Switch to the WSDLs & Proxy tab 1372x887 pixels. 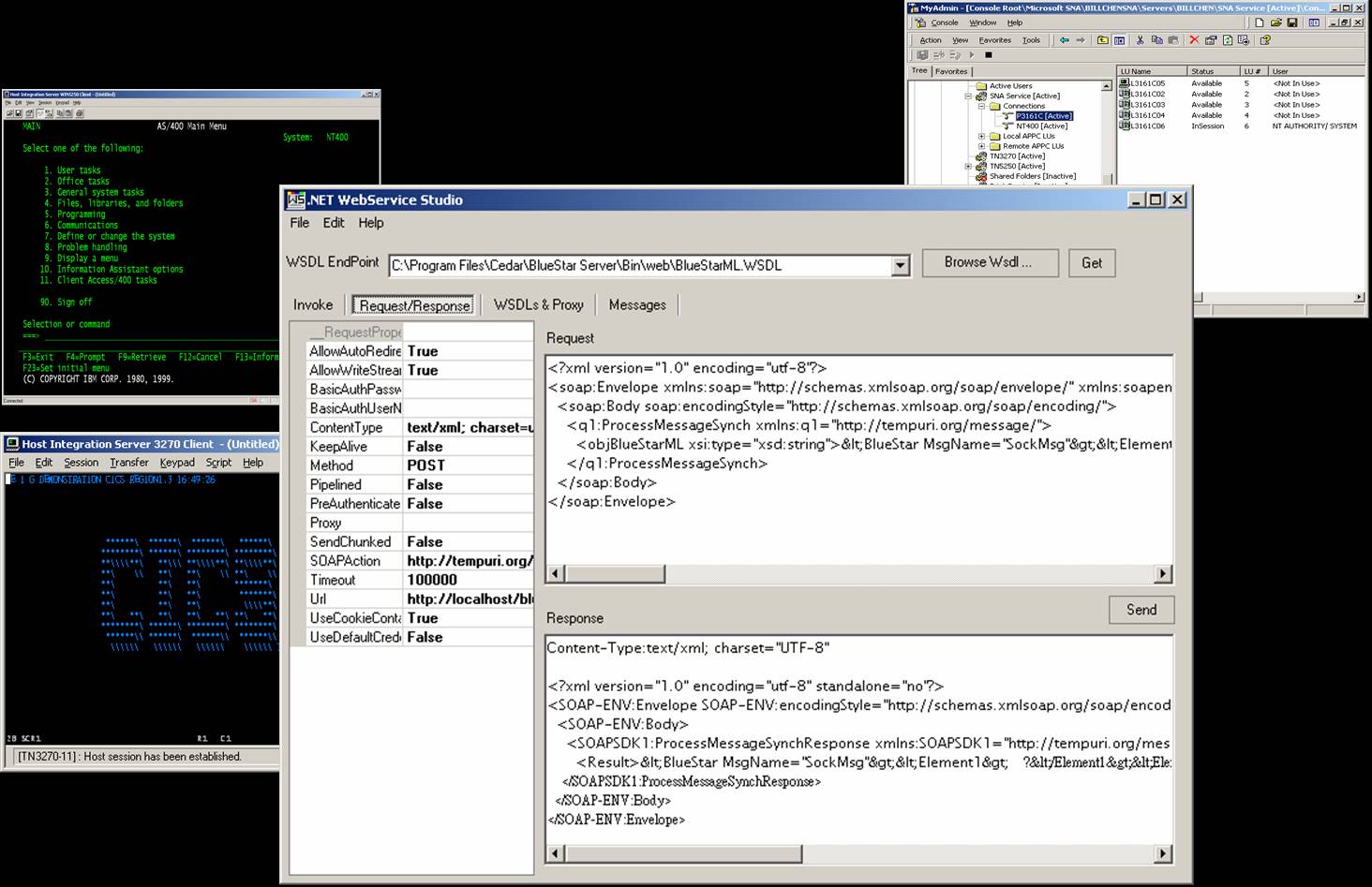(539, 305)
